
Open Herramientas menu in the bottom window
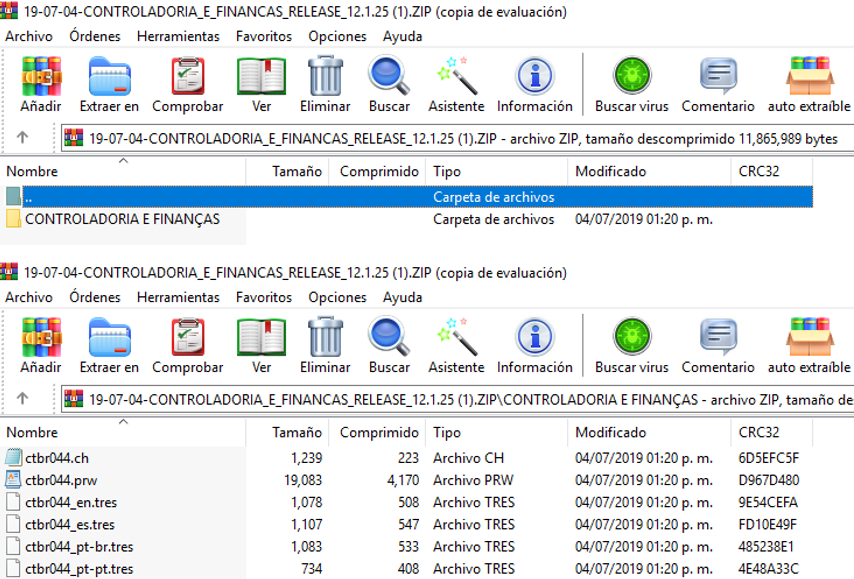[x=178, y=297]
